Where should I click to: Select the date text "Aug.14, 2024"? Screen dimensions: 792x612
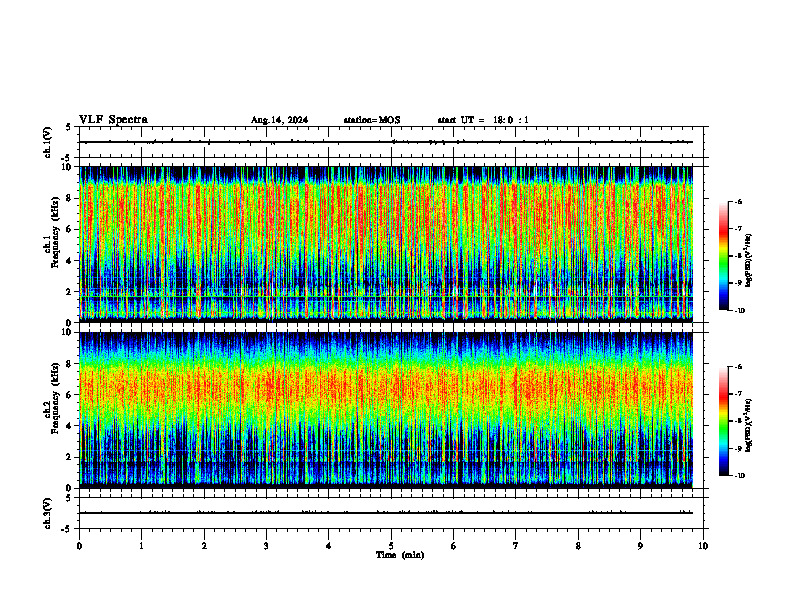pos(279,120)
